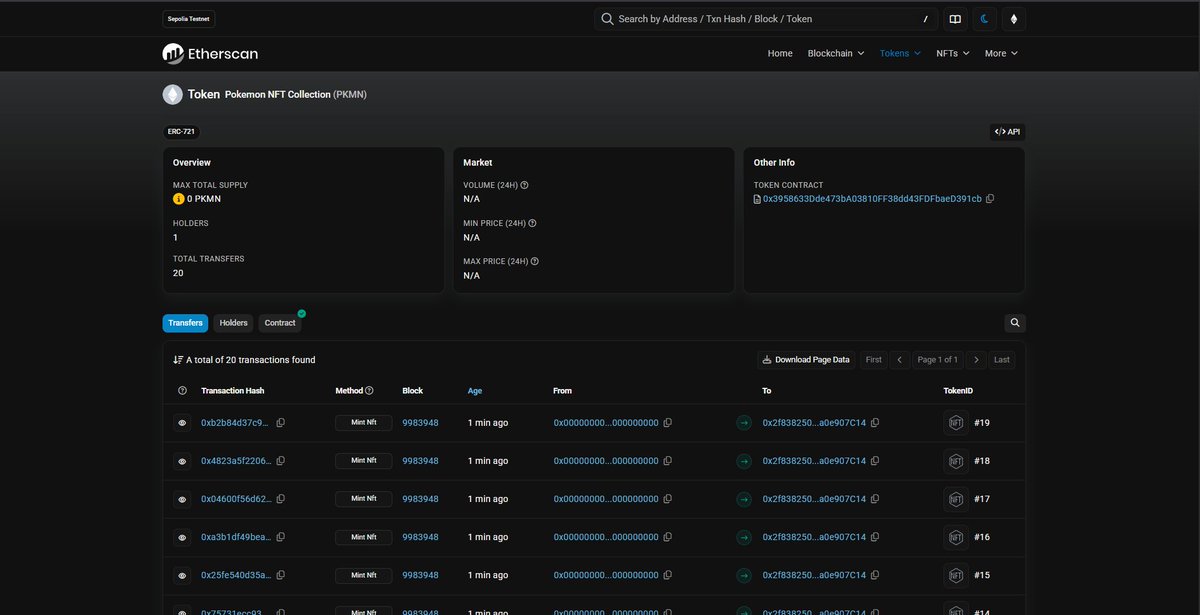Screen dimensions: 1200x615
Task: Select the Holders tab
Action: coord(233,323)
